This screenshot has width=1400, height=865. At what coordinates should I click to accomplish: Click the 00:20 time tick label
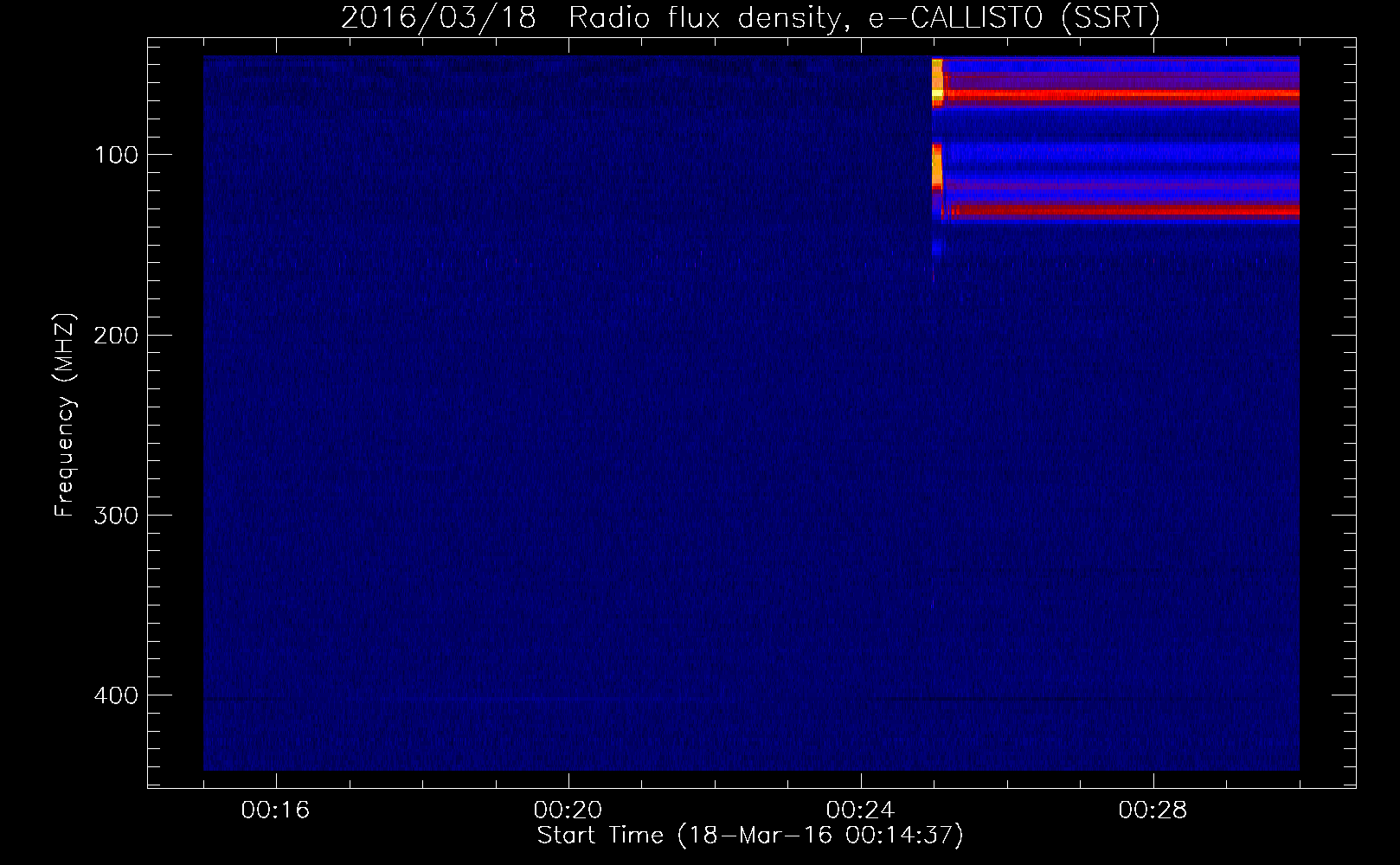point(568,811)
